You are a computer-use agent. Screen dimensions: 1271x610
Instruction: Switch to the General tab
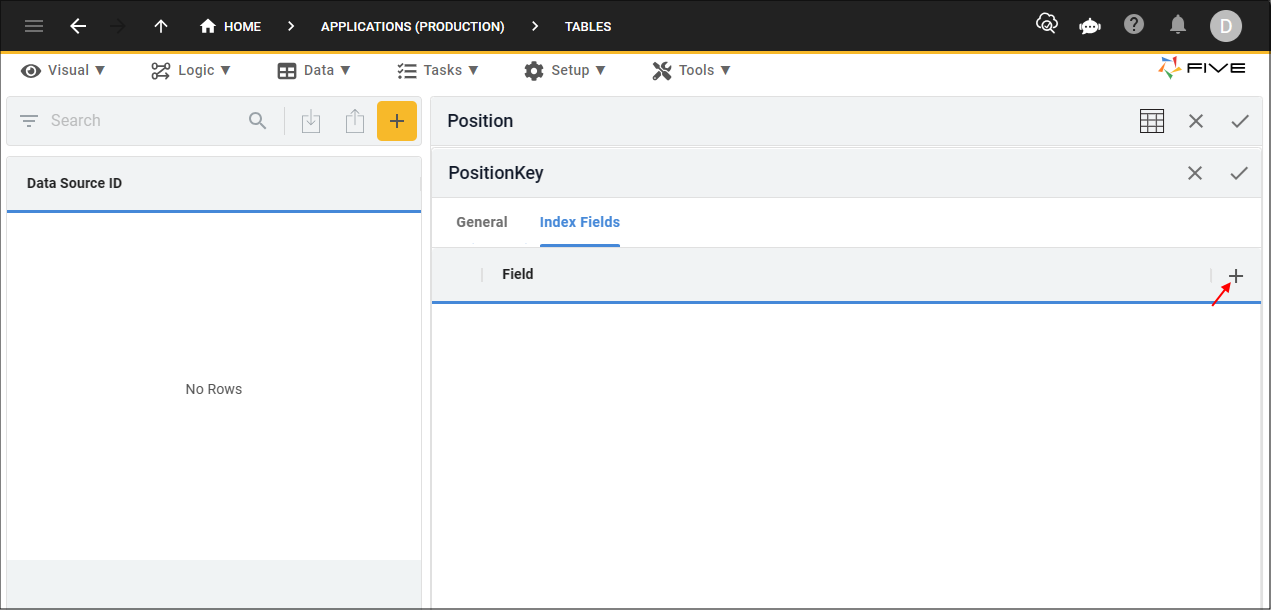(x=481, y=221)
